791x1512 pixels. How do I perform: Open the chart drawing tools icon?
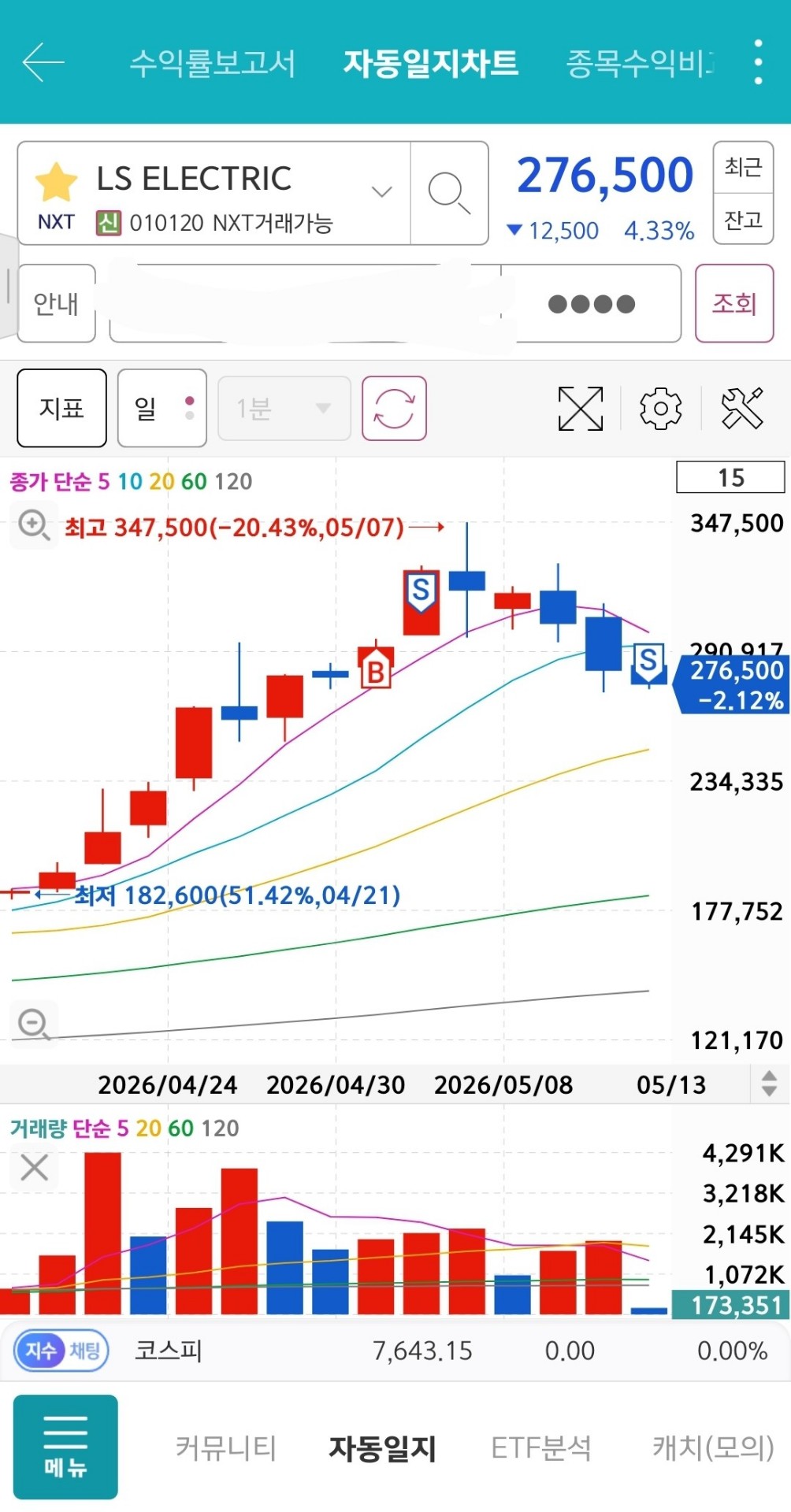(x=743, y=408)
